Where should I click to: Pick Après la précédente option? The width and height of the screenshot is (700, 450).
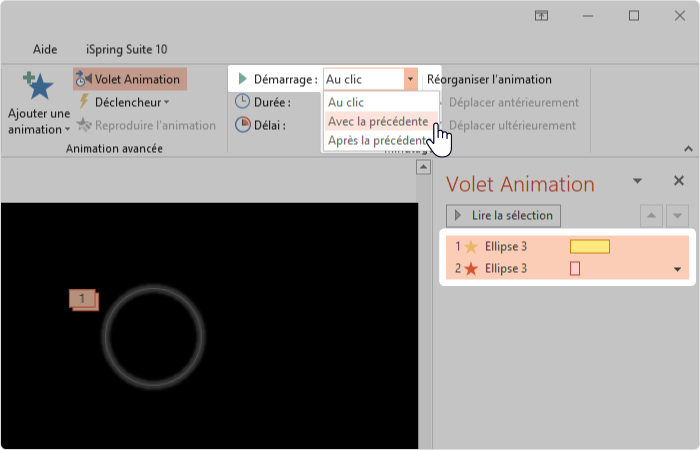tap(379, 141)
